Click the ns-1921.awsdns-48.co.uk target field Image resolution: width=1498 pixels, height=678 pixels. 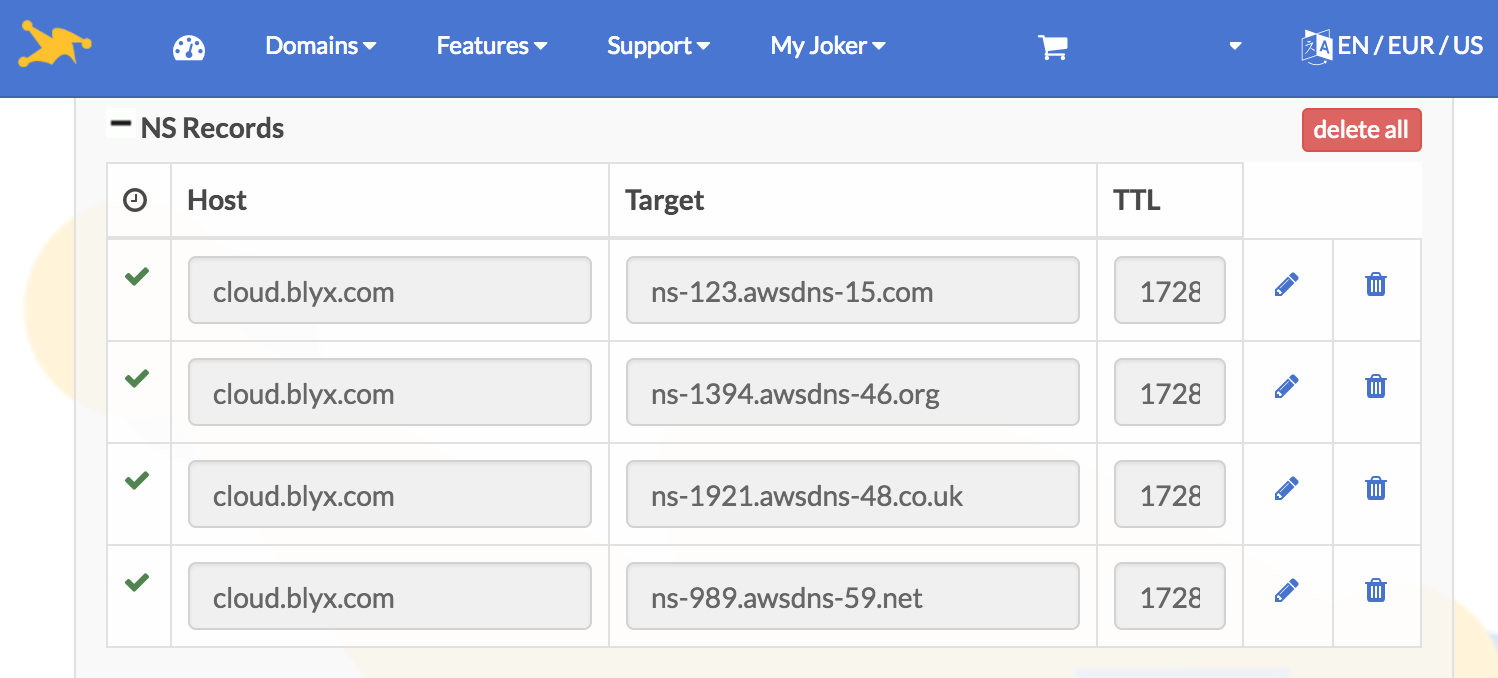853,495
